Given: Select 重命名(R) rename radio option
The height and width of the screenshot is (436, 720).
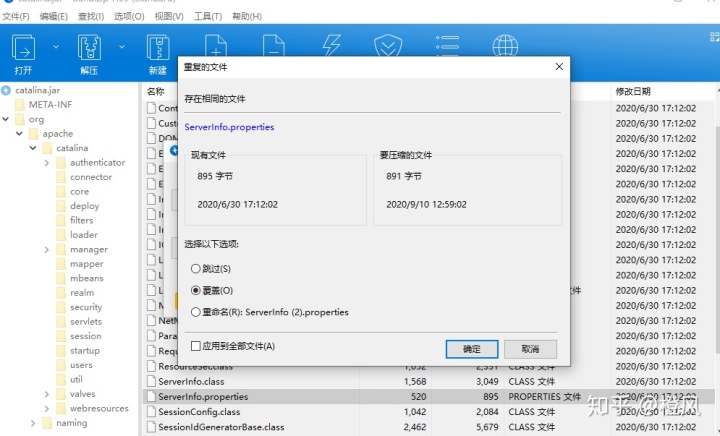Looking at the screenshot, I should tap(196, 312).
